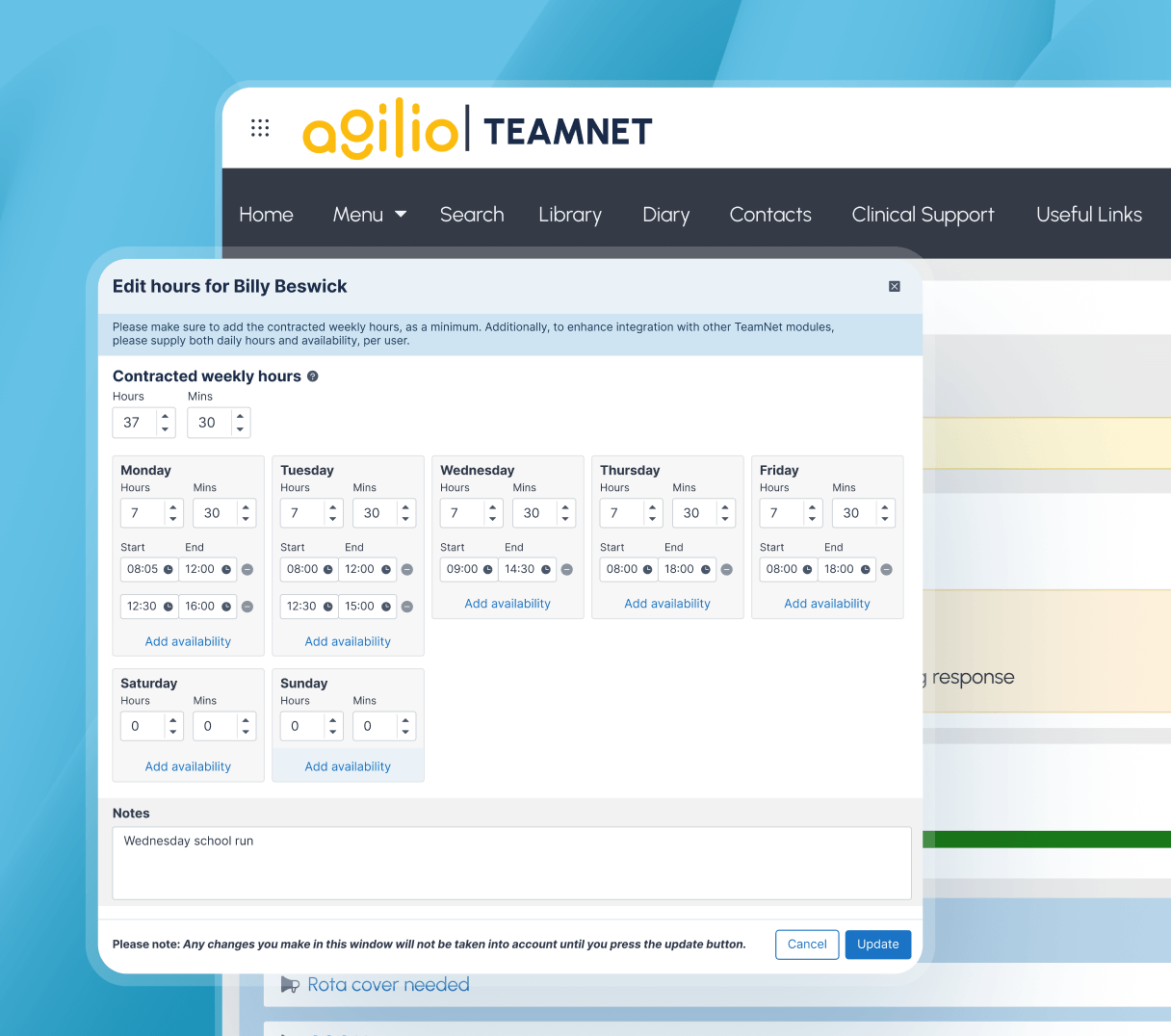This screenshot has height=1036, width=1171.
Task: Remove Friday 08:00–18:00 availability slot
Action: [x=887, y=570]
